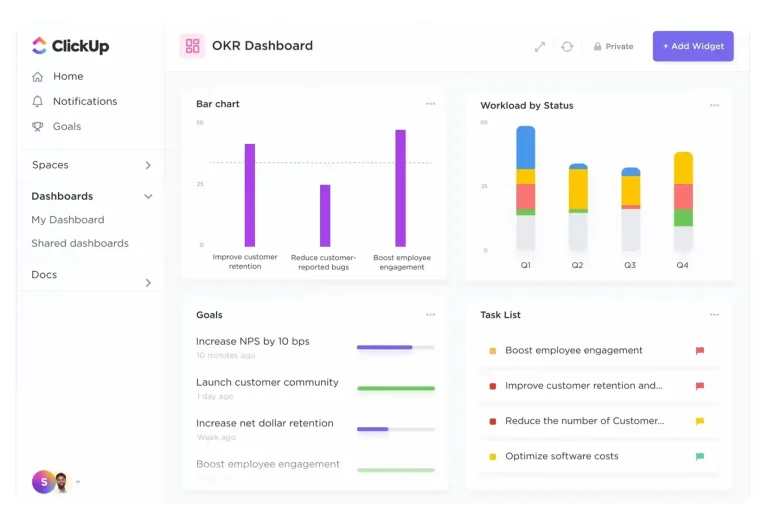Open the Task List widget ellipsis menu
This screenshot has height=523, width=768.
click(x=715, y=314)
